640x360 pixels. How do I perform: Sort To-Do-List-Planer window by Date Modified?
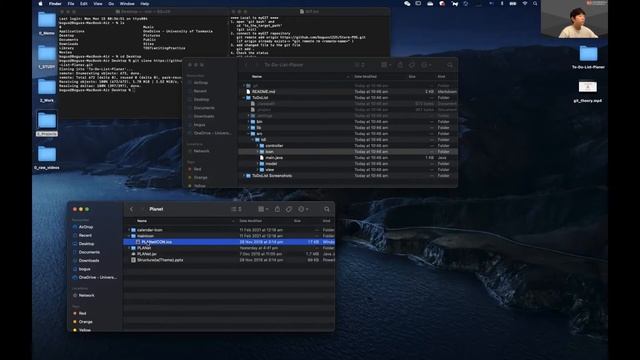[365, 77]
